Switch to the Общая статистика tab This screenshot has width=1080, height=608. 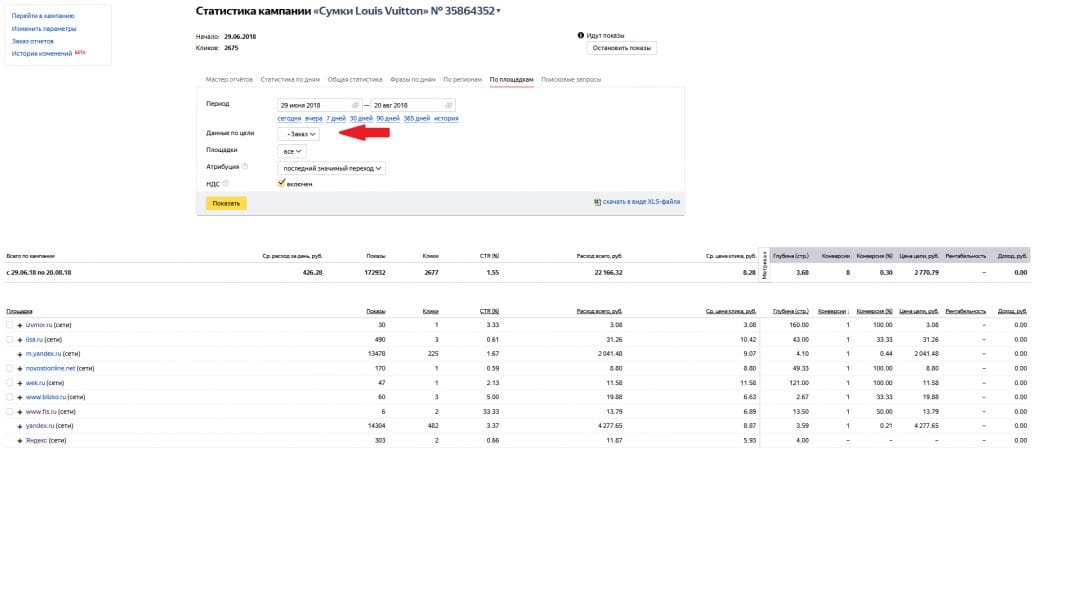tap(355, 80)
